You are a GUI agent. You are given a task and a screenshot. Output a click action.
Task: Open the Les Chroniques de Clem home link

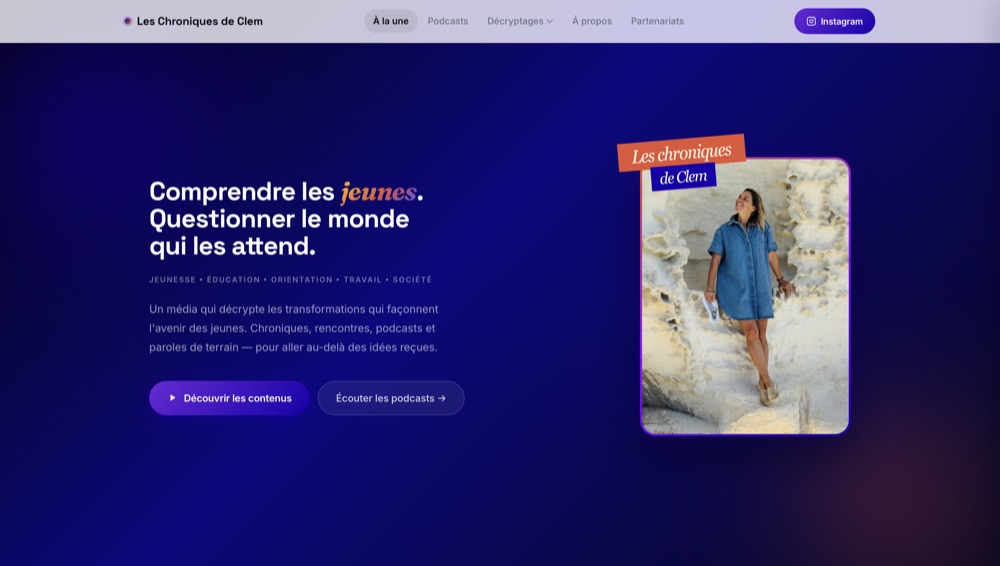pyautogui.click(x=193, y=21)
